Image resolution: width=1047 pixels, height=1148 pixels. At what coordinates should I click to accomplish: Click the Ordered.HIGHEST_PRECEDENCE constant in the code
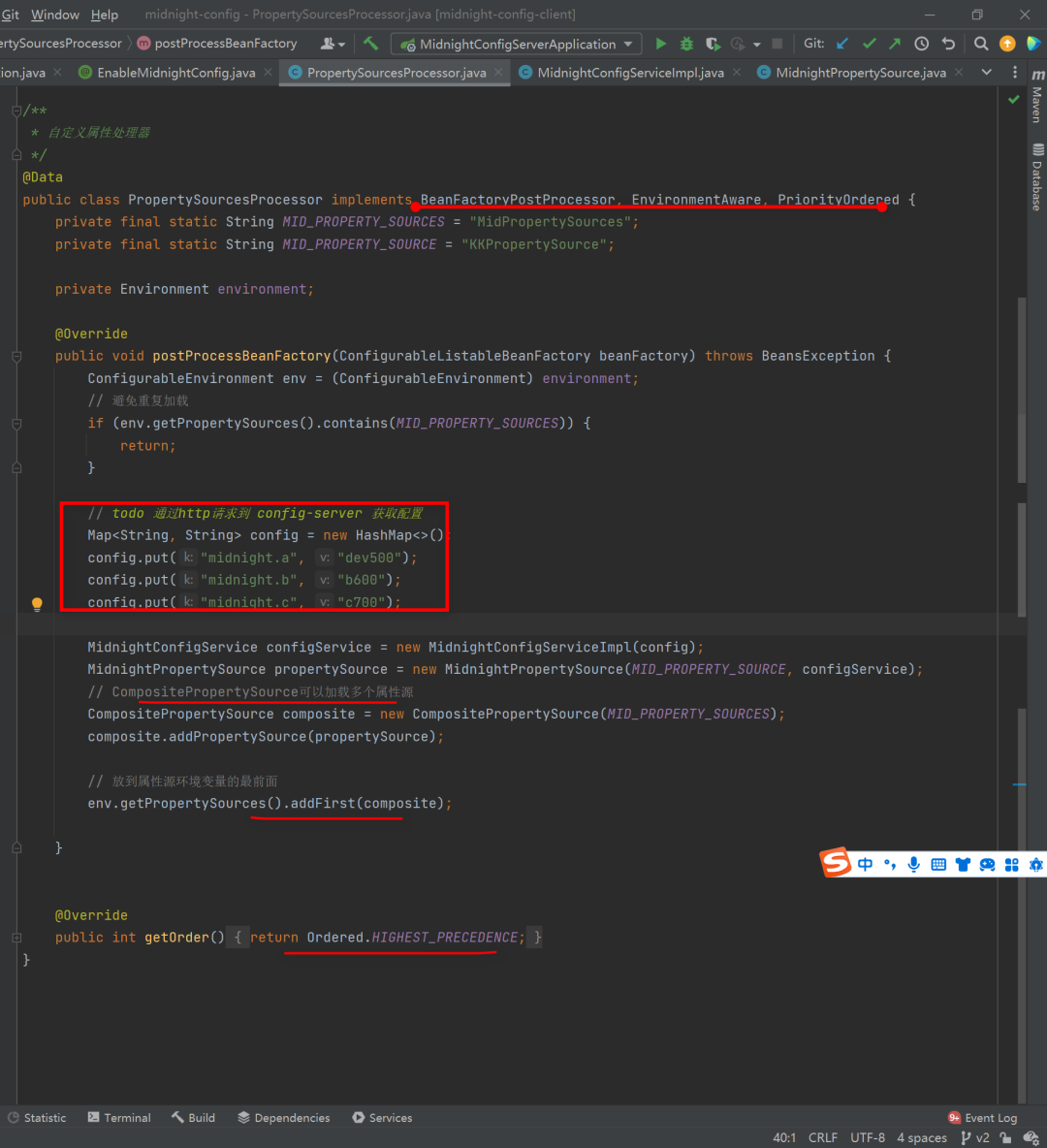point(412,938)
